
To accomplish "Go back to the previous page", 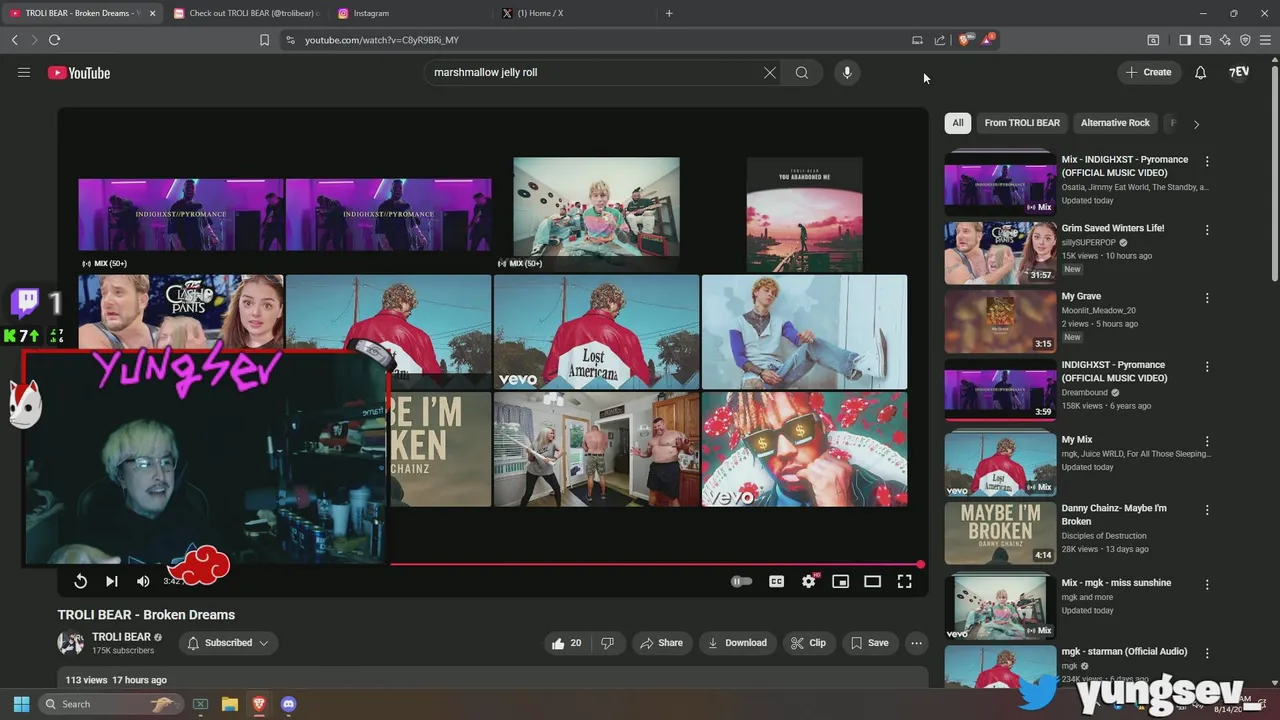I will pos(14,40).
